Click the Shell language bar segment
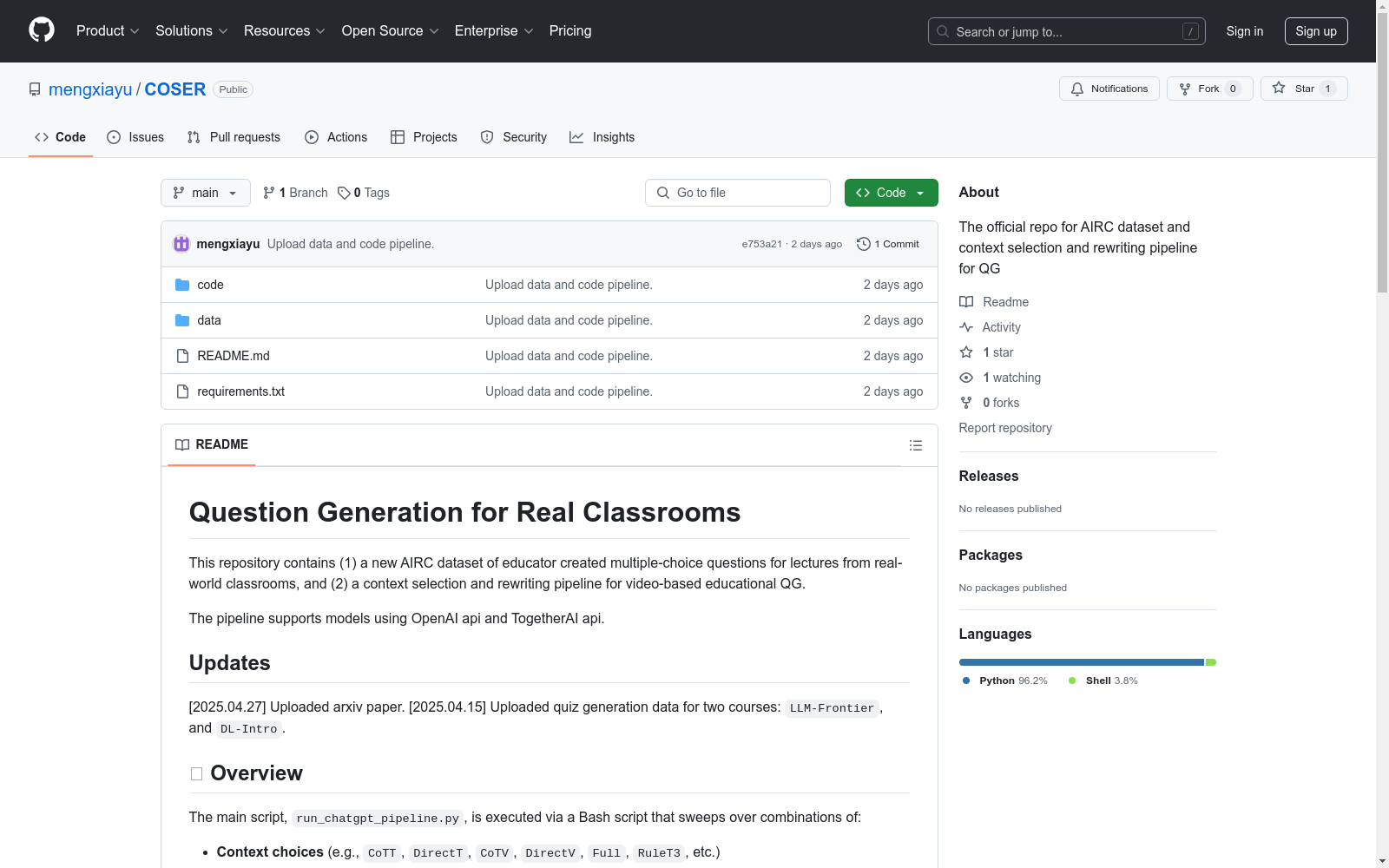 click(1211, 662)
